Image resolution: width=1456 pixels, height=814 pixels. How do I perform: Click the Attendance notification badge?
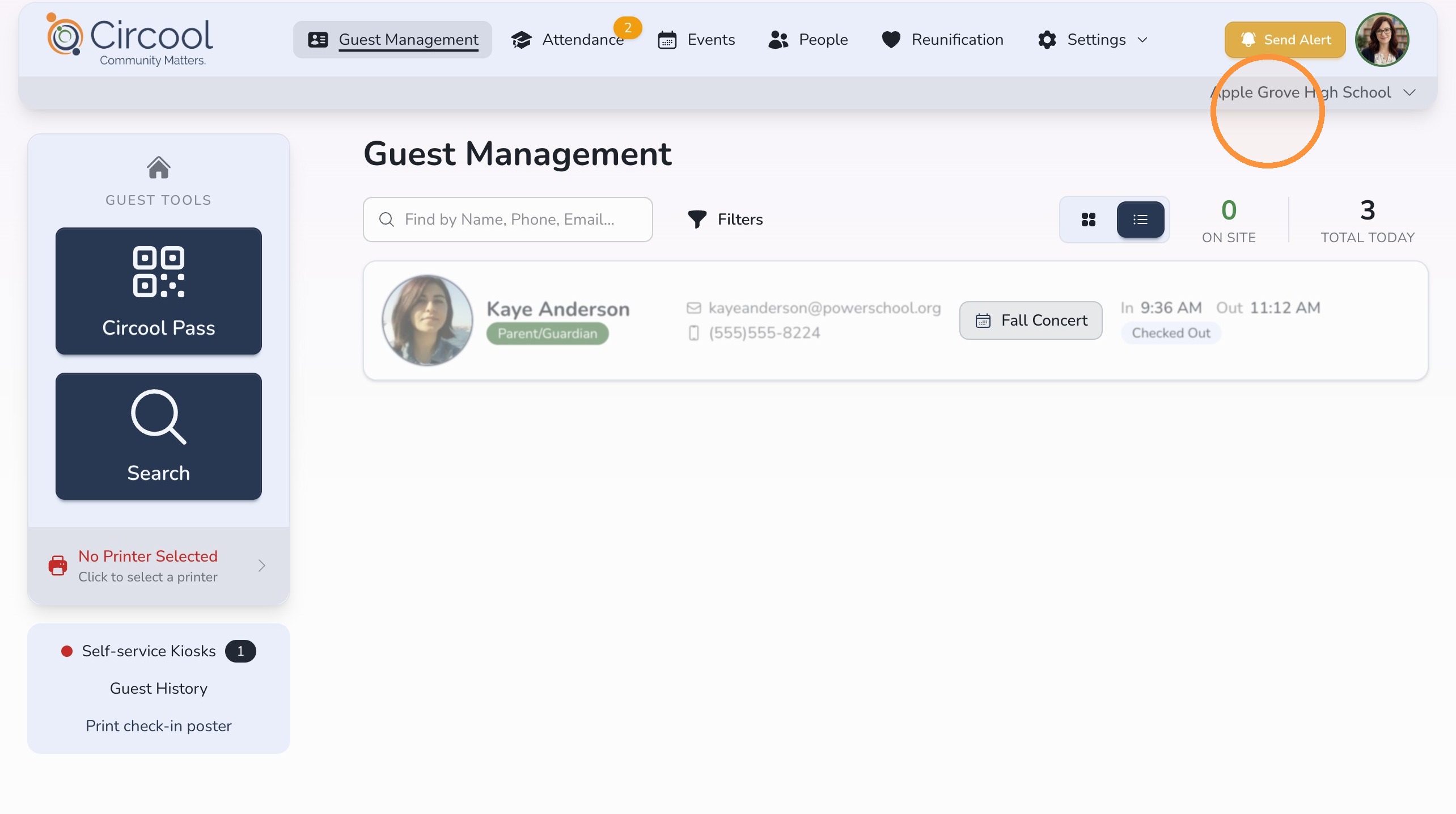[628, 27]
